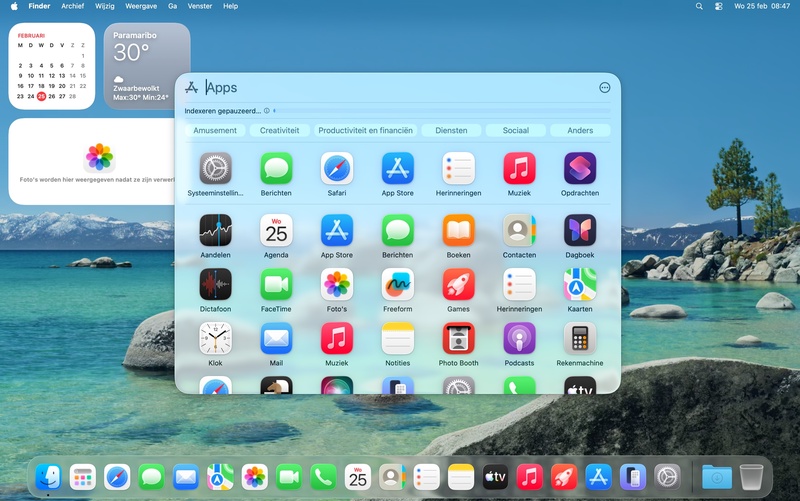The height and width of the screenshot is (501, 800).
Task: Select the Amusement category filter
Action: coord(215,131)
